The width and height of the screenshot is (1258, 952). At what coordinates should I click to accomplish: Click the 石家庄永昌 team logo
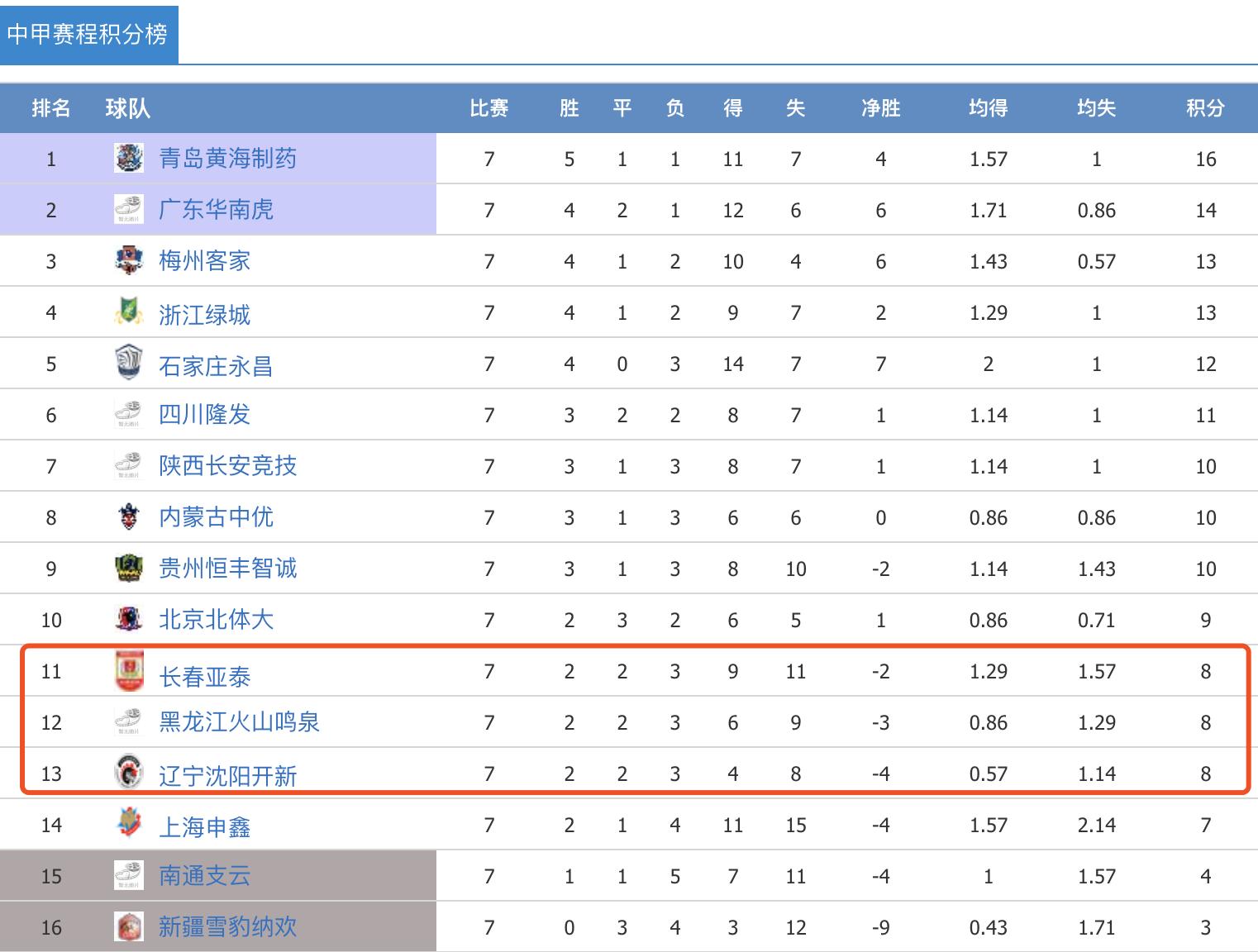[x=128, y=363]
